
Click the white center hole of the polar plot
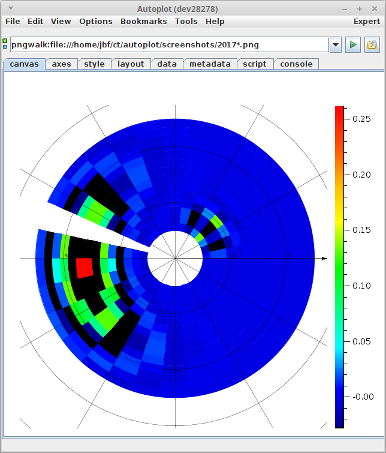tap(175, 258)
